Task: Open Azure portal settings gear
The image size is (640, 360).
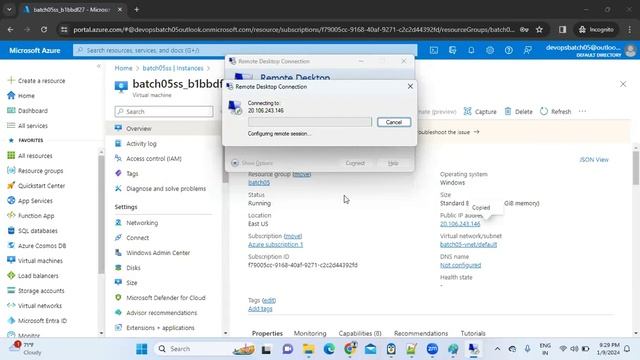Action: [x=490, y=50]
